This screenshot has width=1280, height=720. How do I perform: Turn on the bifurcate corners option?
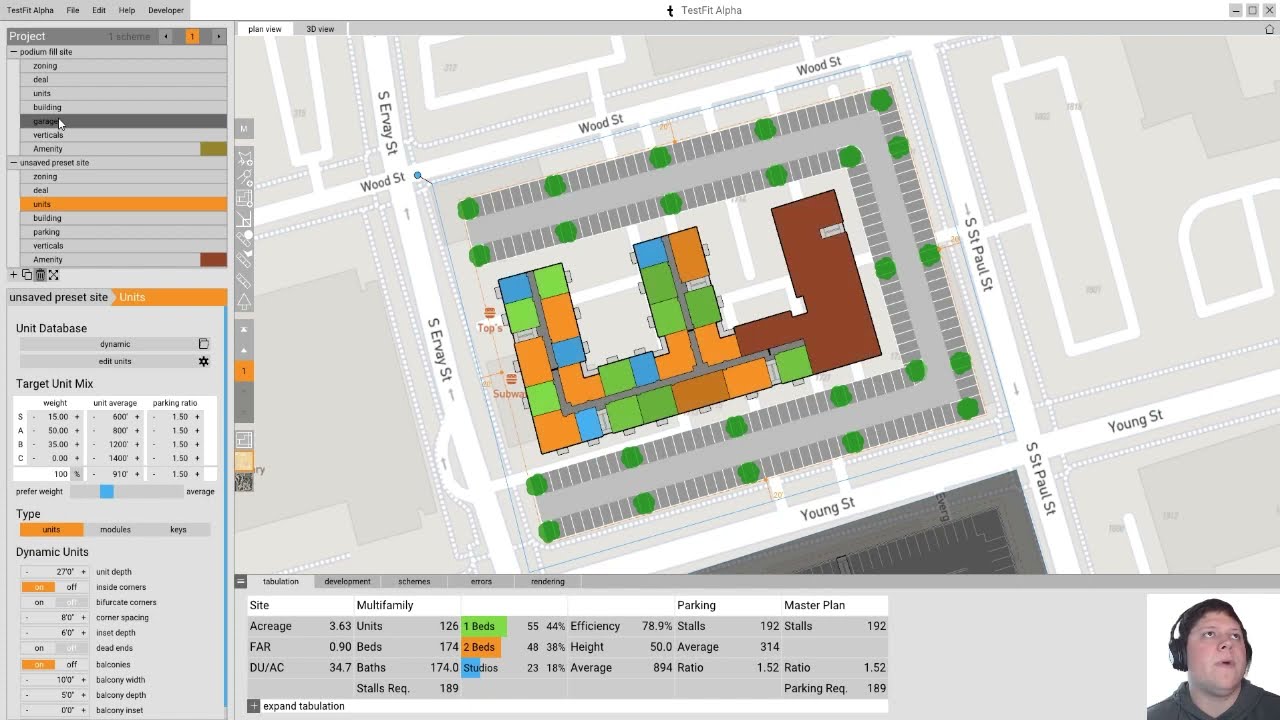(x=39, y=602)
